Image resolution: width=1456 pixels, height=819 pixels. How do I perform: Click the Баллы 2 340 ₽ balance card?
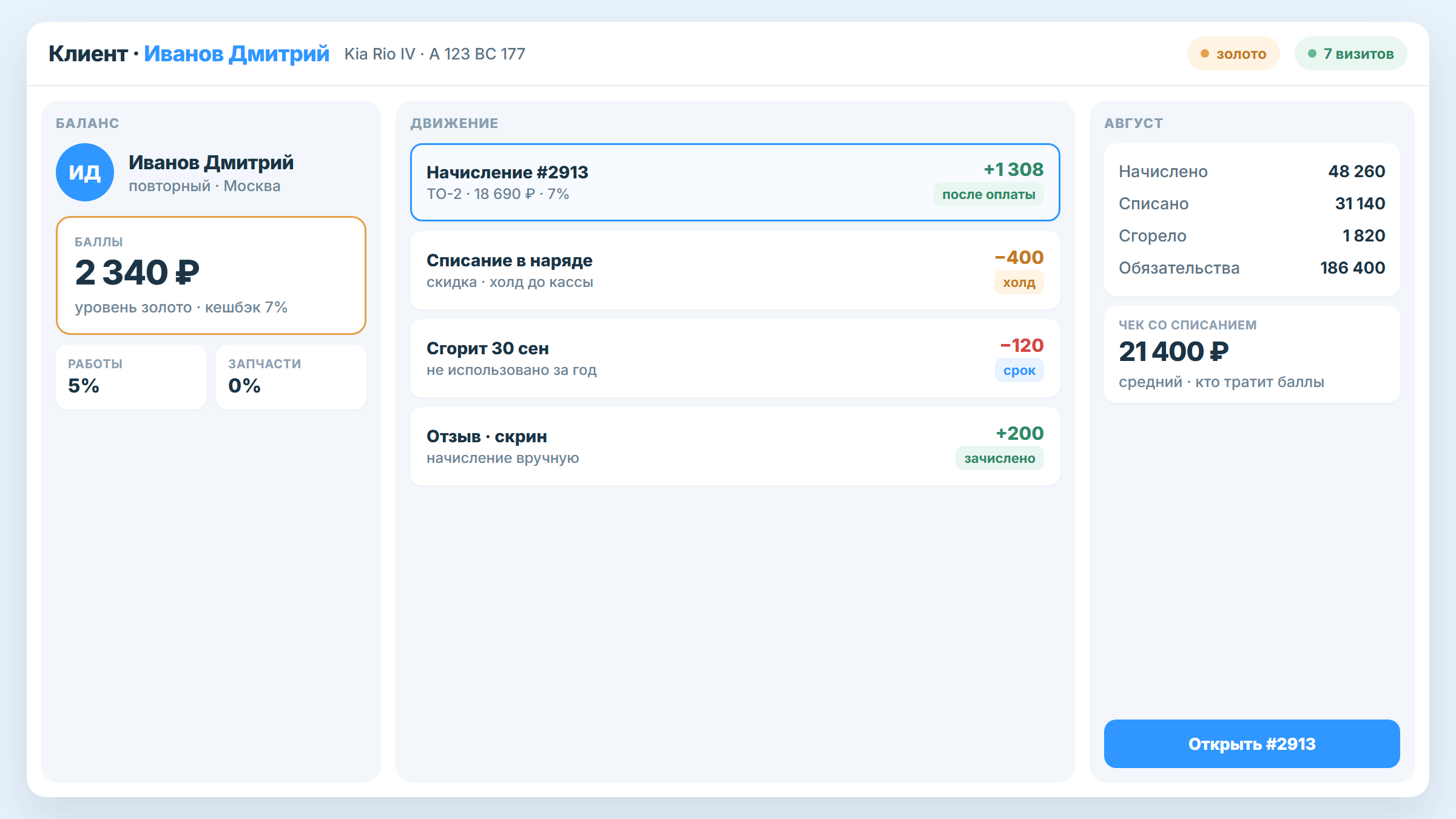tap(211, 275)
